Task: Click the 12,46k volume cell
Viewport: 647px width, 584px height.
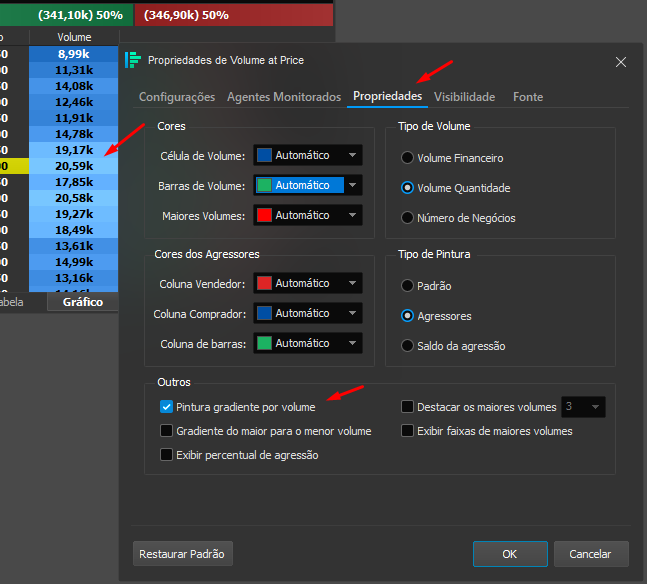Action: (x=73, y=102)
